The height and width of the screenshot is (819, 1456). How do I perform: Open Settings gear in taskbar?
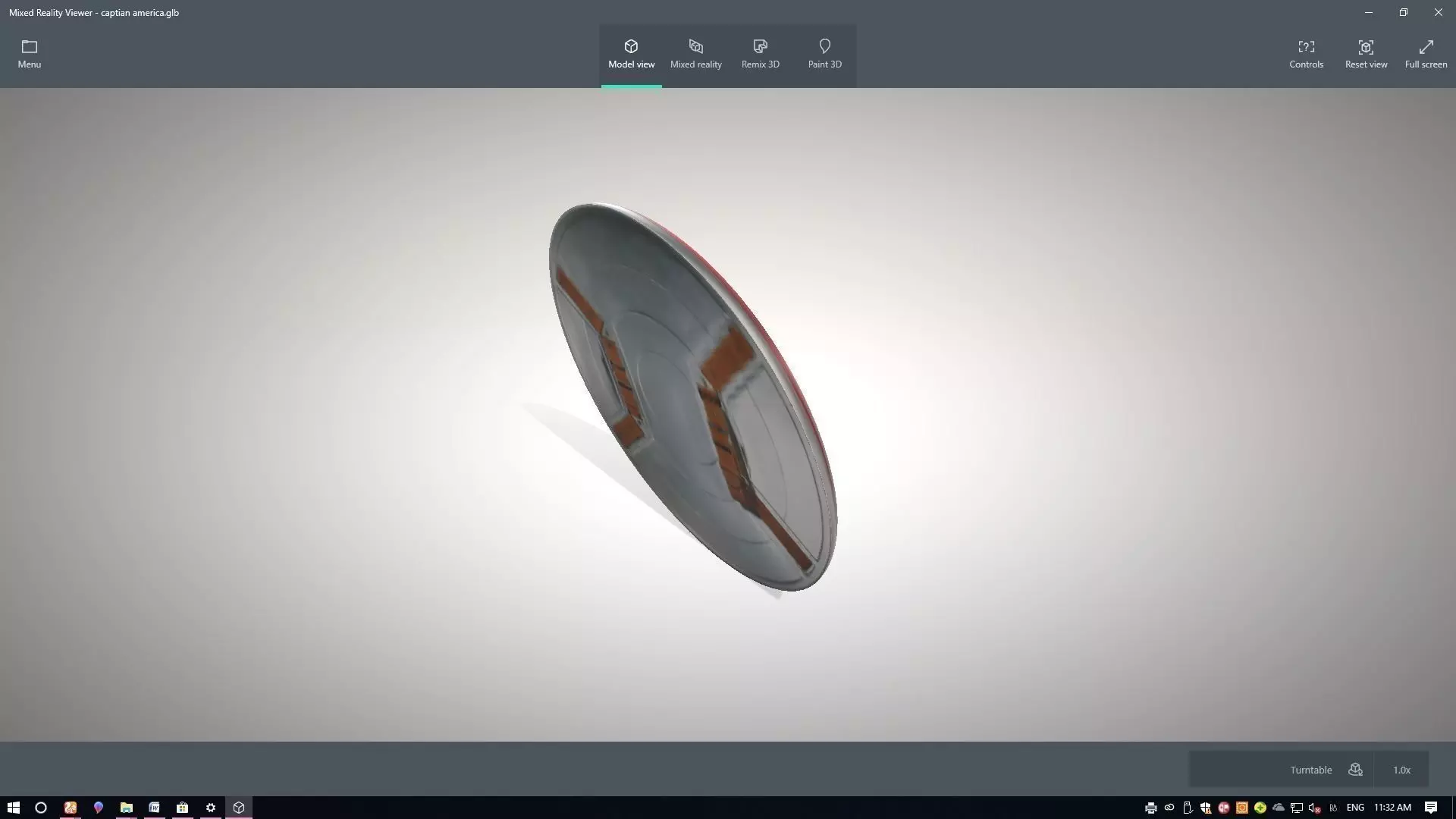211,808
